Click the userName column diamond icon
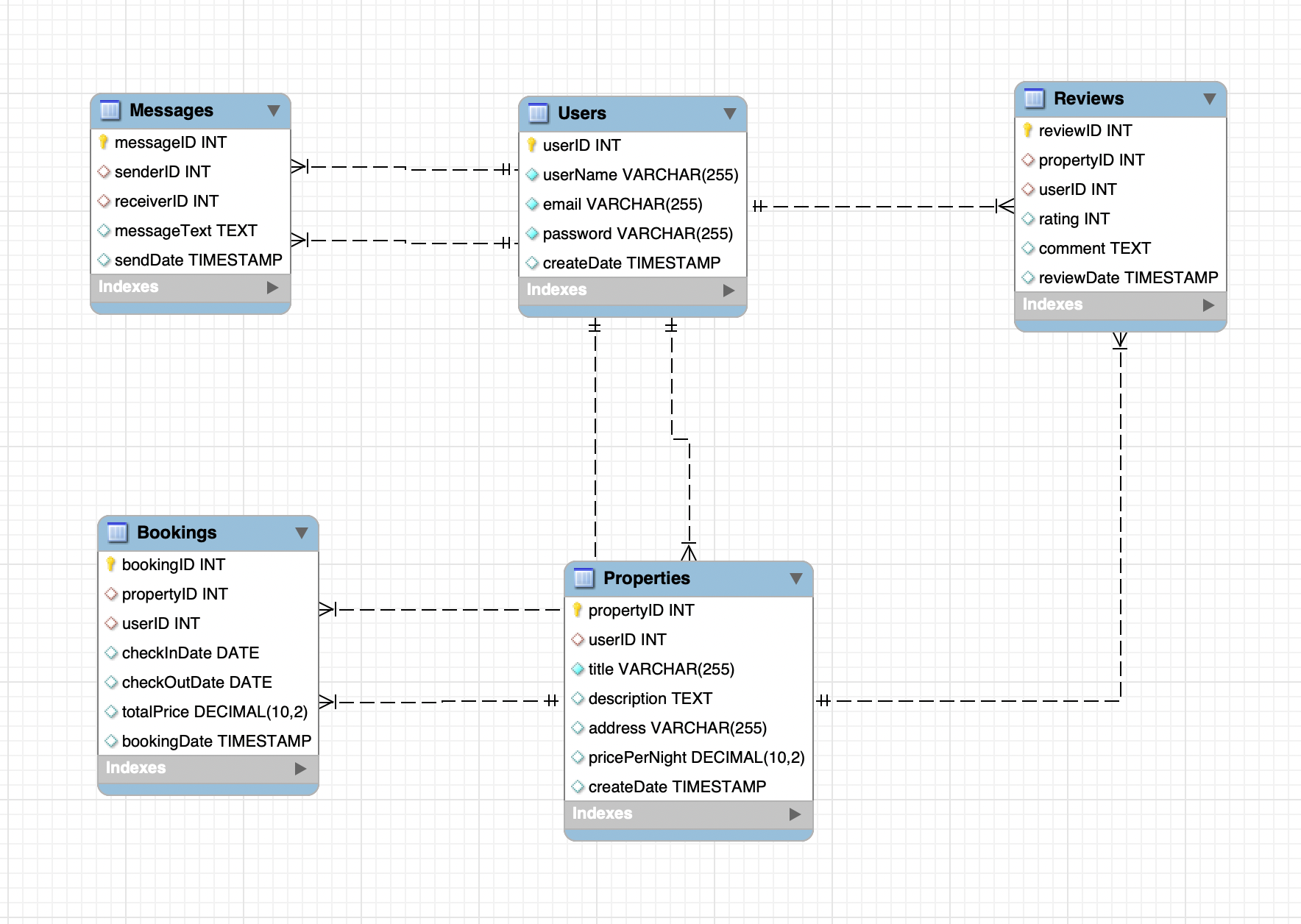This screenshot has height=924, width=1301. 532,174
